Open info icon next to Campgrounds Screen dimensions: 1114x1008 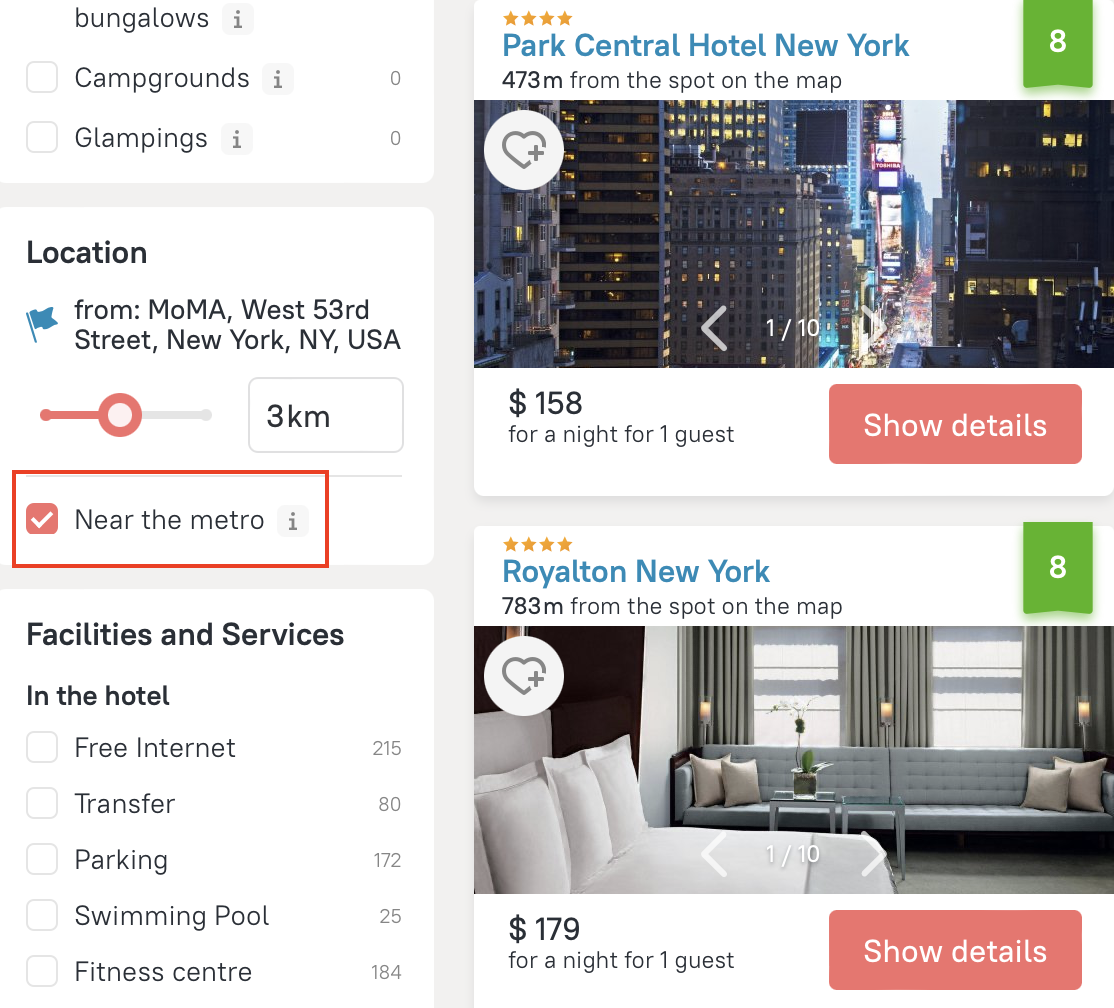[278, 79]
